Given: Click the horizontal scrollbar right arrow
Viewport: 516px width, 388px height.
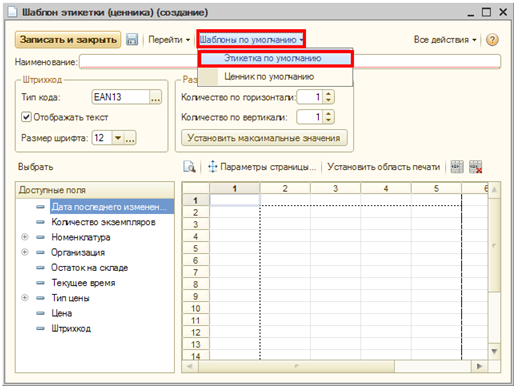Looking at the screenshot, I should point(479,366).
